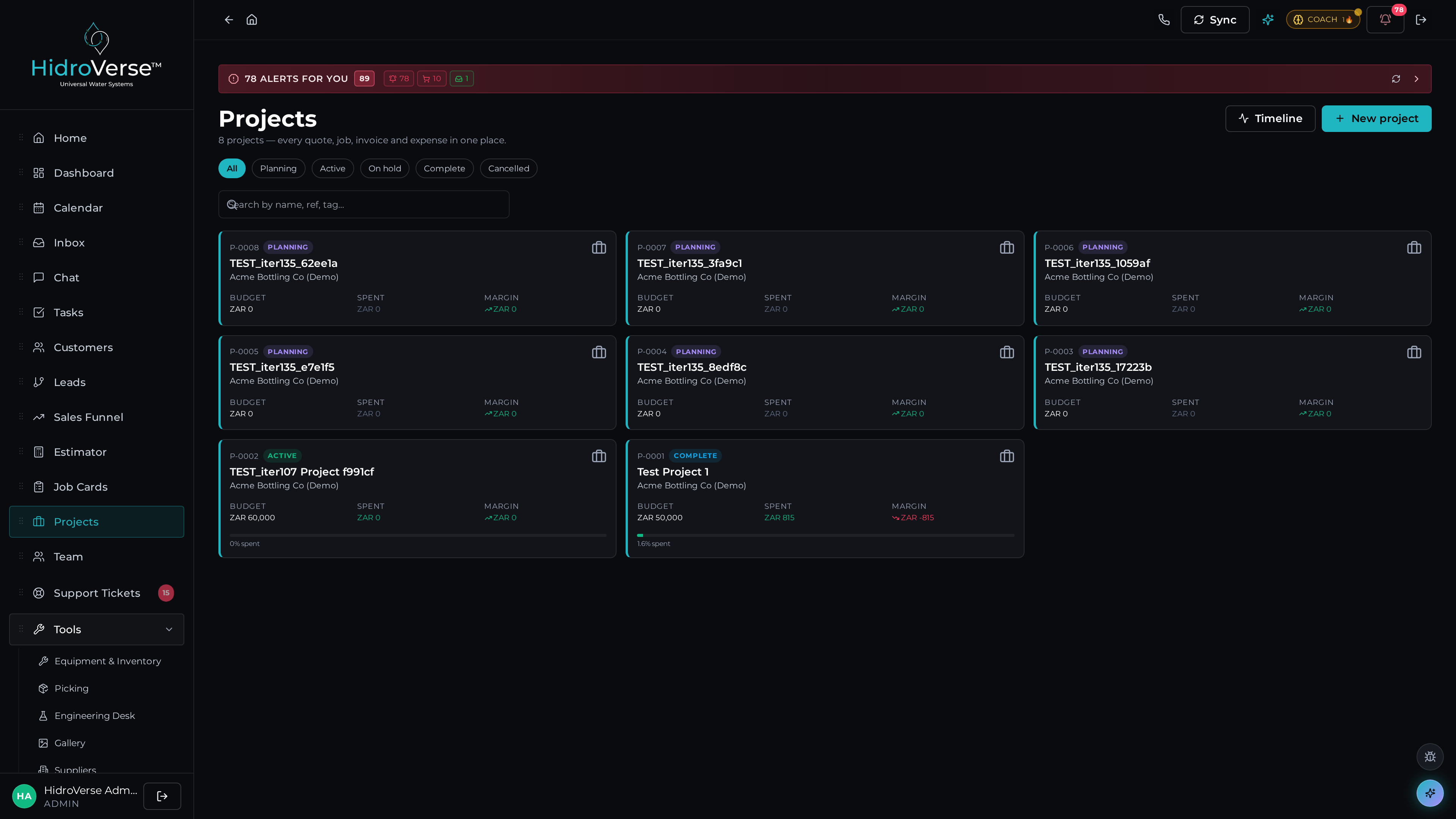Viewport: 1456px width, 819px height.
Task: Open the briefcase icon on project P-0006
Action: tap(1414, 248)
